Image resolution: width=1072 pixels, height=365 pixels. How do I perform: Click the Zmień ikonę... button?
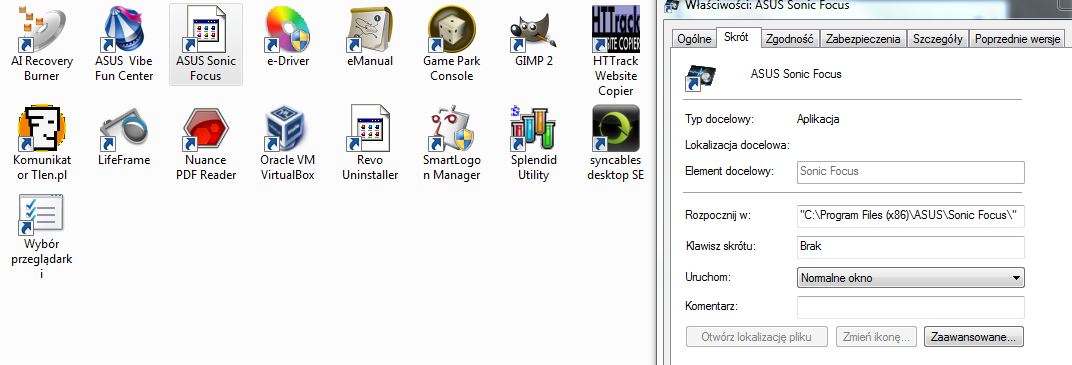(x=876, y=336)
